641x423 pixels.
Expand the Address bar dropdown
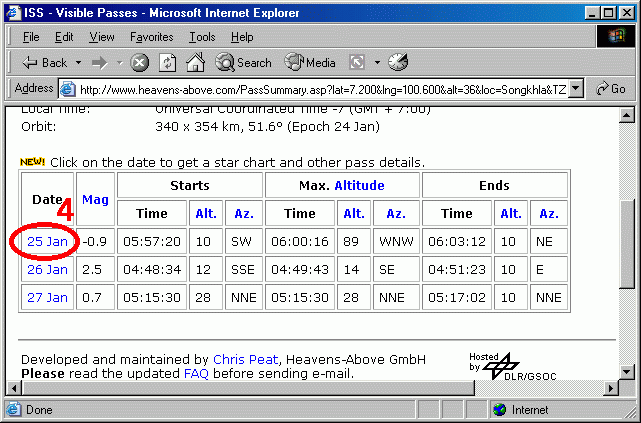[x=576, y=89]
